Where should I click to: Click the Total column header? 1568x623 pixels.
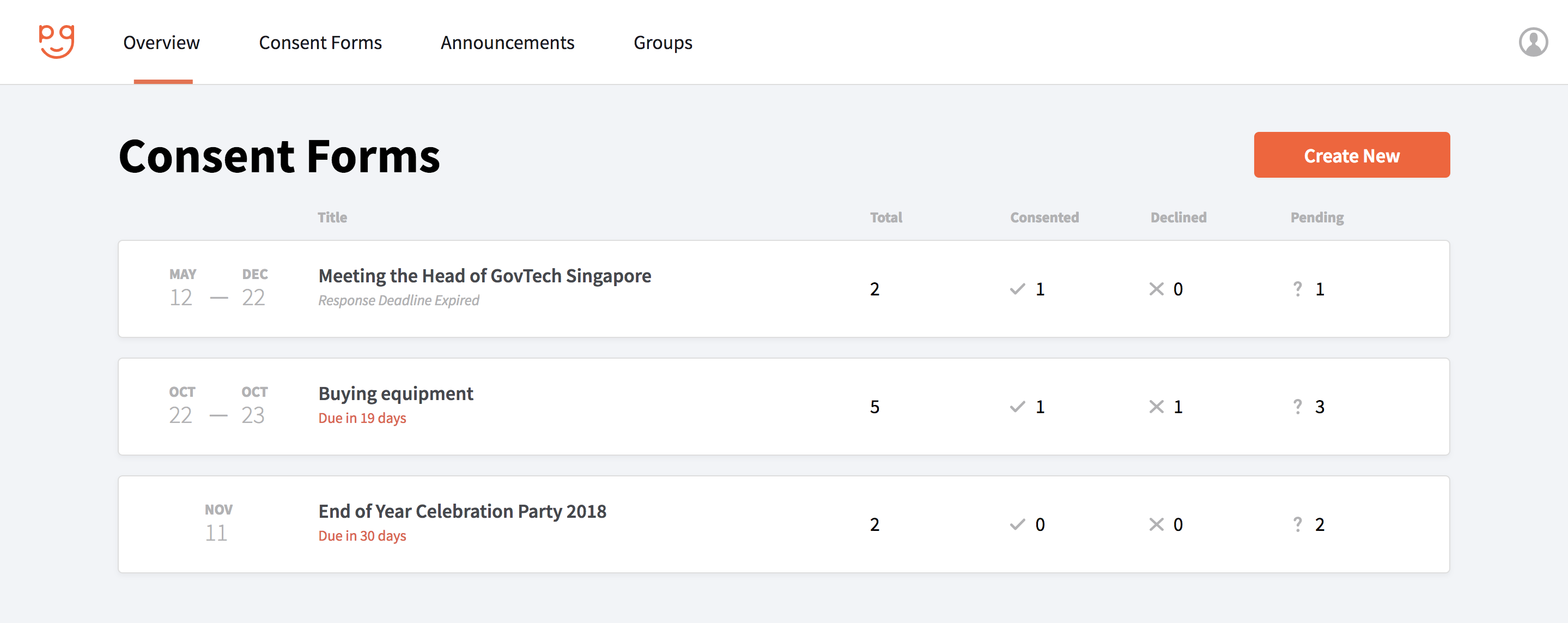[x=886, y=217]
